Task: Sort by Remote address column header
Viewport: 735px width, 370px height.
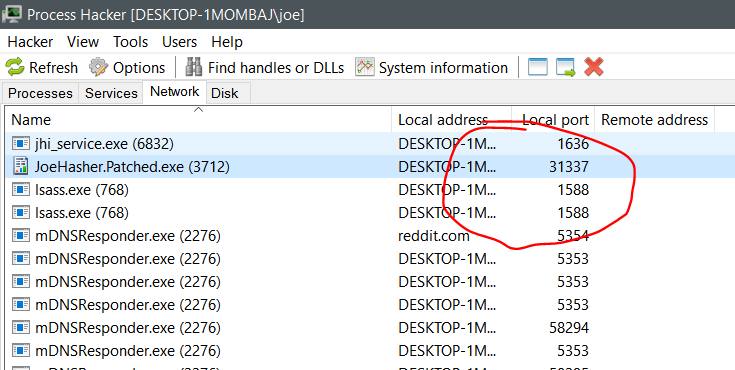Action: (x=655, y=120)
